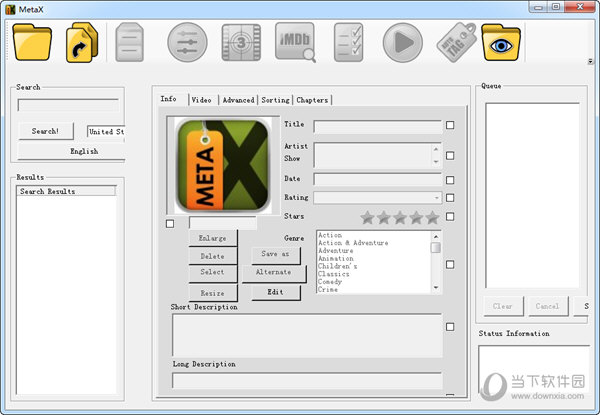
Task: Switch to the Info tab
Action: (x=169, y=99)
